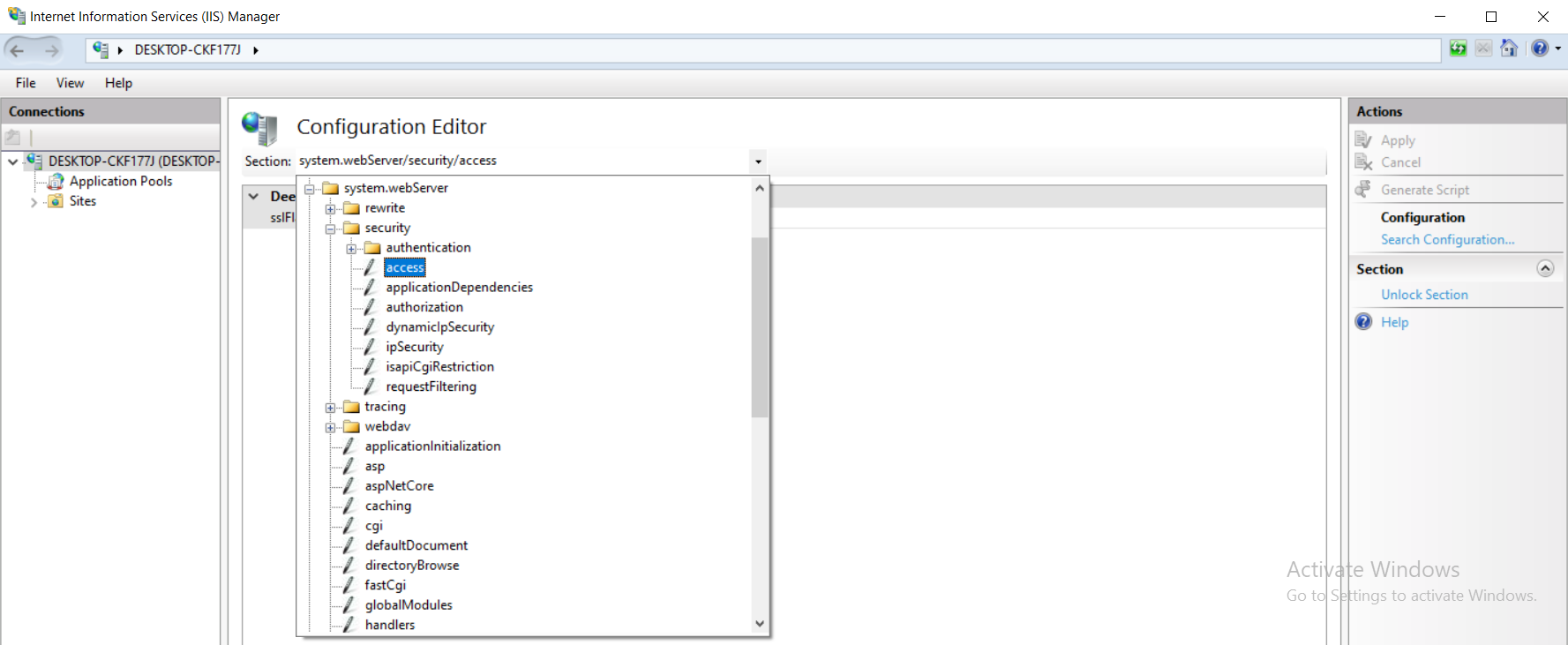This screenshot has width=1568, height=645.
Task: Click the Forward navigation arrow
Action: pyautogui.click(x=52, y=50)
